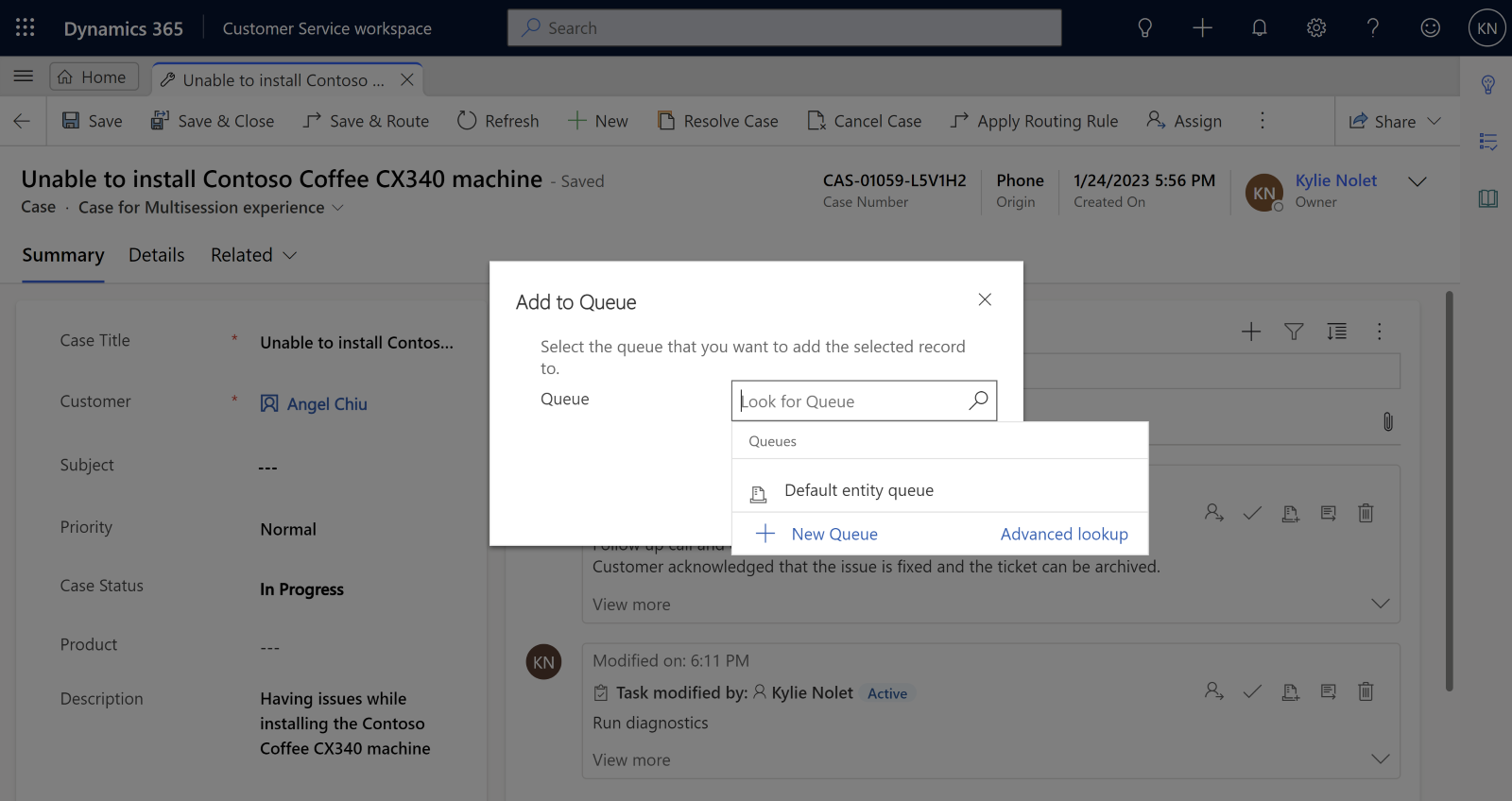Screen dimensions: 1512x801
Task: Click the Resolve Case toolbar button
Action: pos(718,121)
